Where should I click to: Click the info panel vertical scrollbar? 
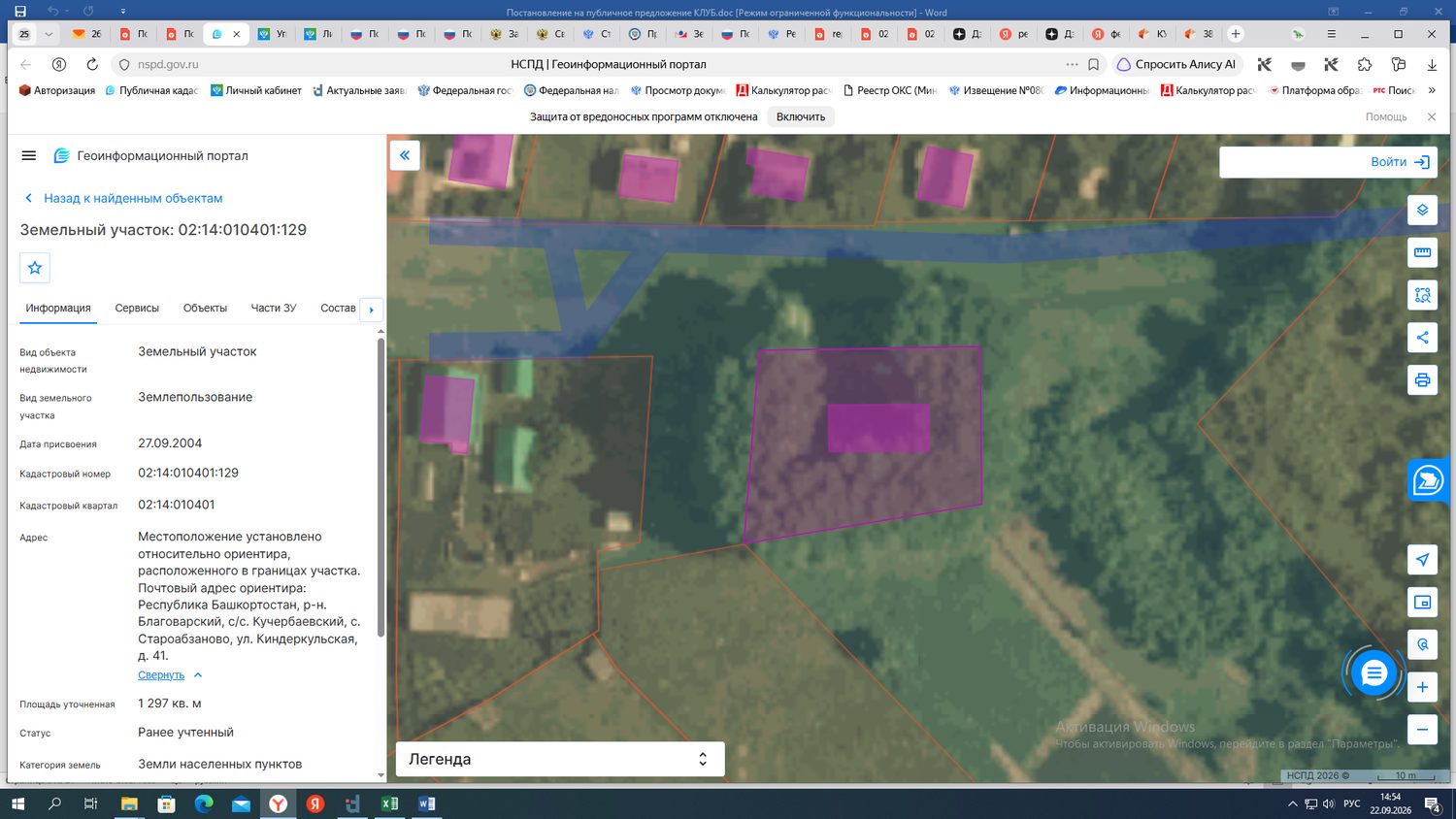point(381,485)
